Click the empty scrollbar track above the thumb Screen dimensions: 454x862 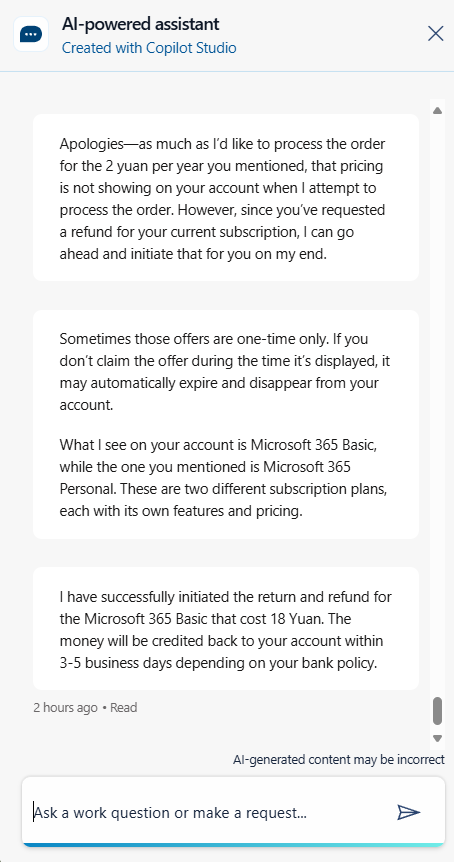pos(438,406)
